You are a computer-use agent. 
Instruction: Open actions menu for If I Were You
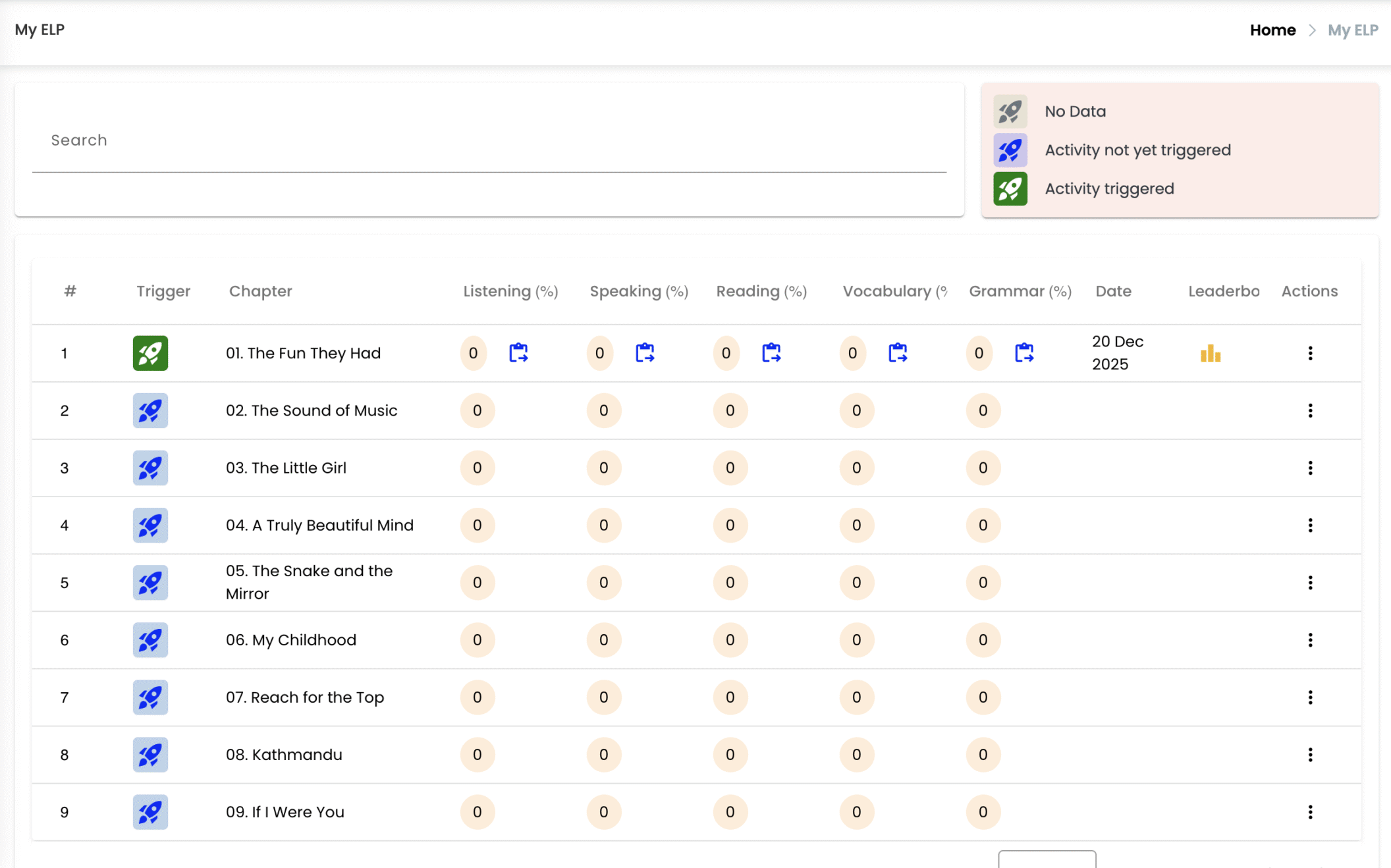point(1310,811)
